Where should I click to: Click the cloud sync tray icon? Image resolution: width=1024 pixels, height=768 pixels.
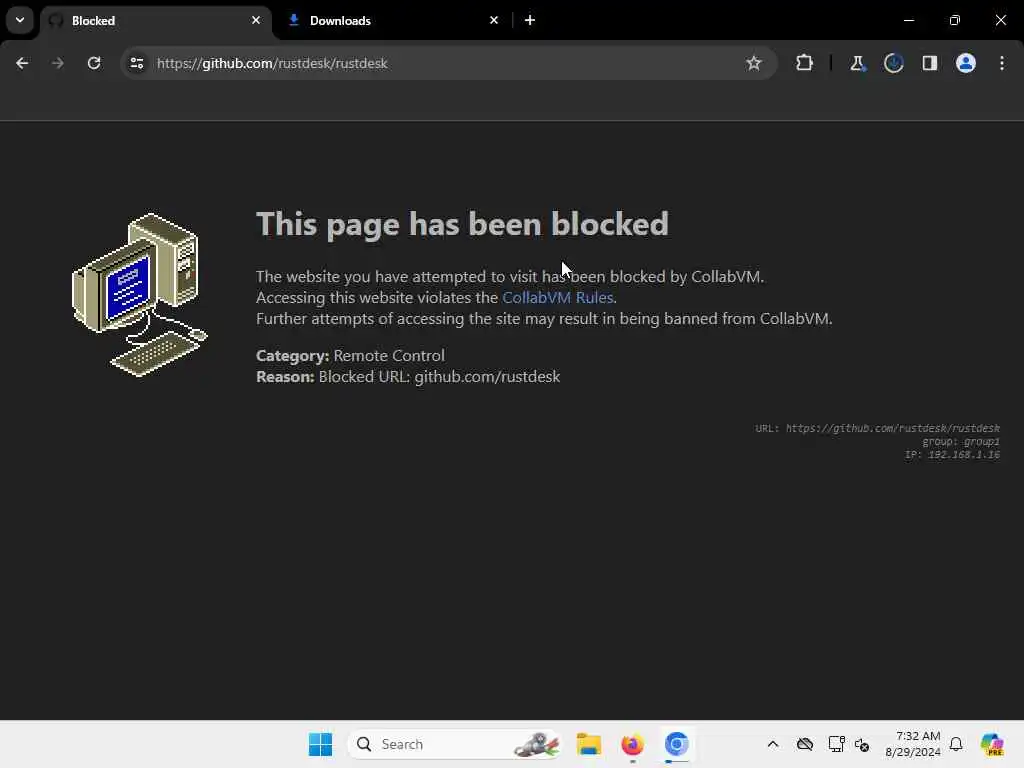pyautogui.click(x=805, y=744)
